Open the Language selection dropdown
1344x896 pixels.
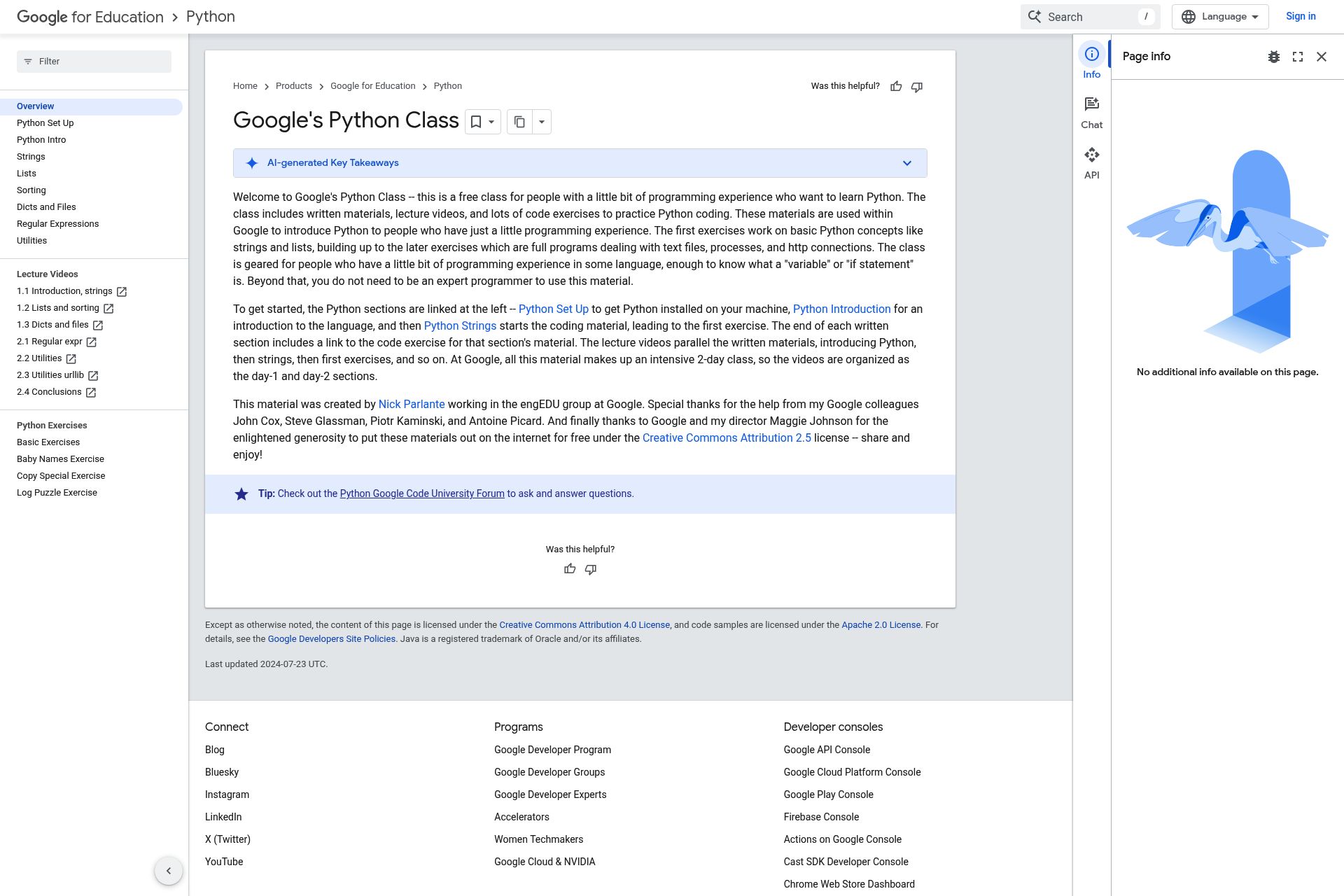point(1219,16)
